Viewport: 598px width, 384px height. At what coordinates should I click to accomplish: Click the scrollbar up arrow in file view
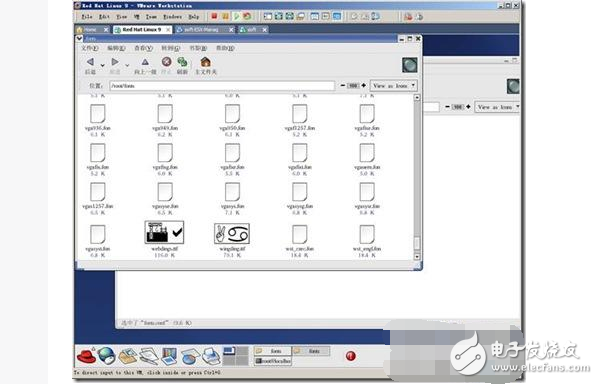tap(417, 98)
